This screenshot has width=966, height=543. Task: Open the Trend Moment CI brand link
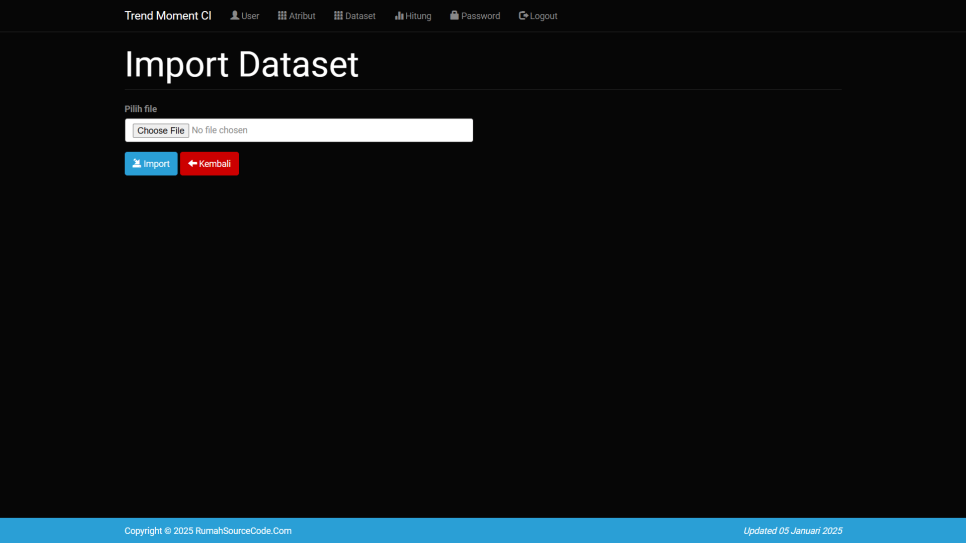click(x=168, y=16)
